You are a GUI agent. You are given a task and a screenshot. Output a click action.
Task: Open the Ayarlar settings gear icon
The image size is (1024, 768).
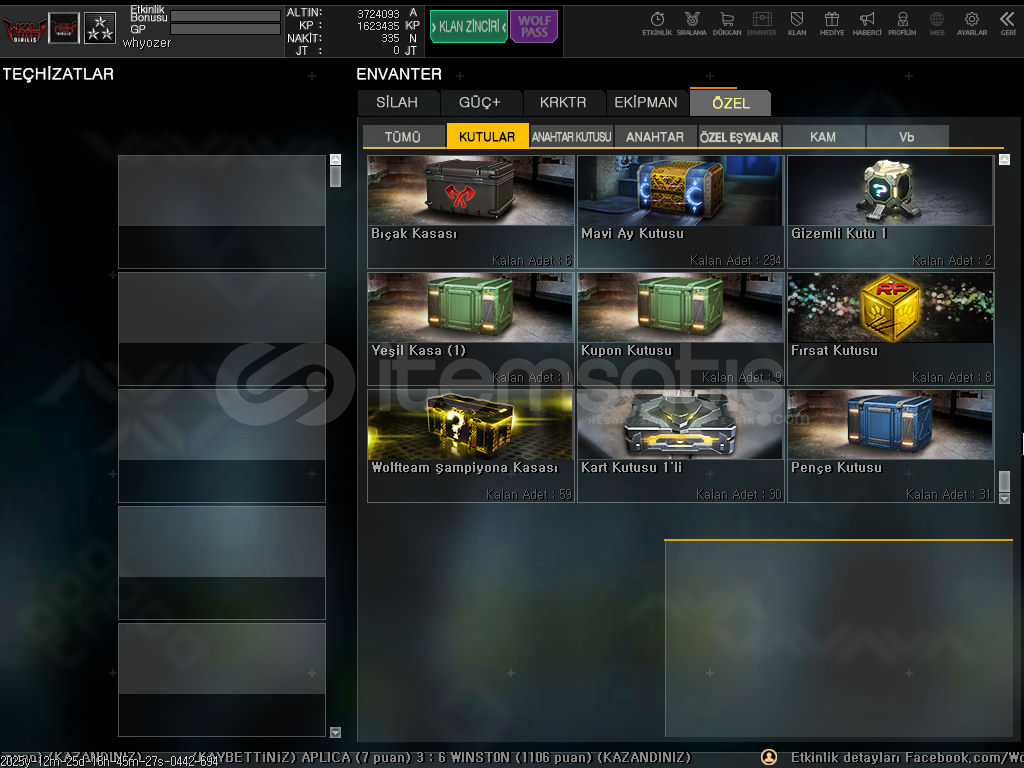click(x=972, y=24)
